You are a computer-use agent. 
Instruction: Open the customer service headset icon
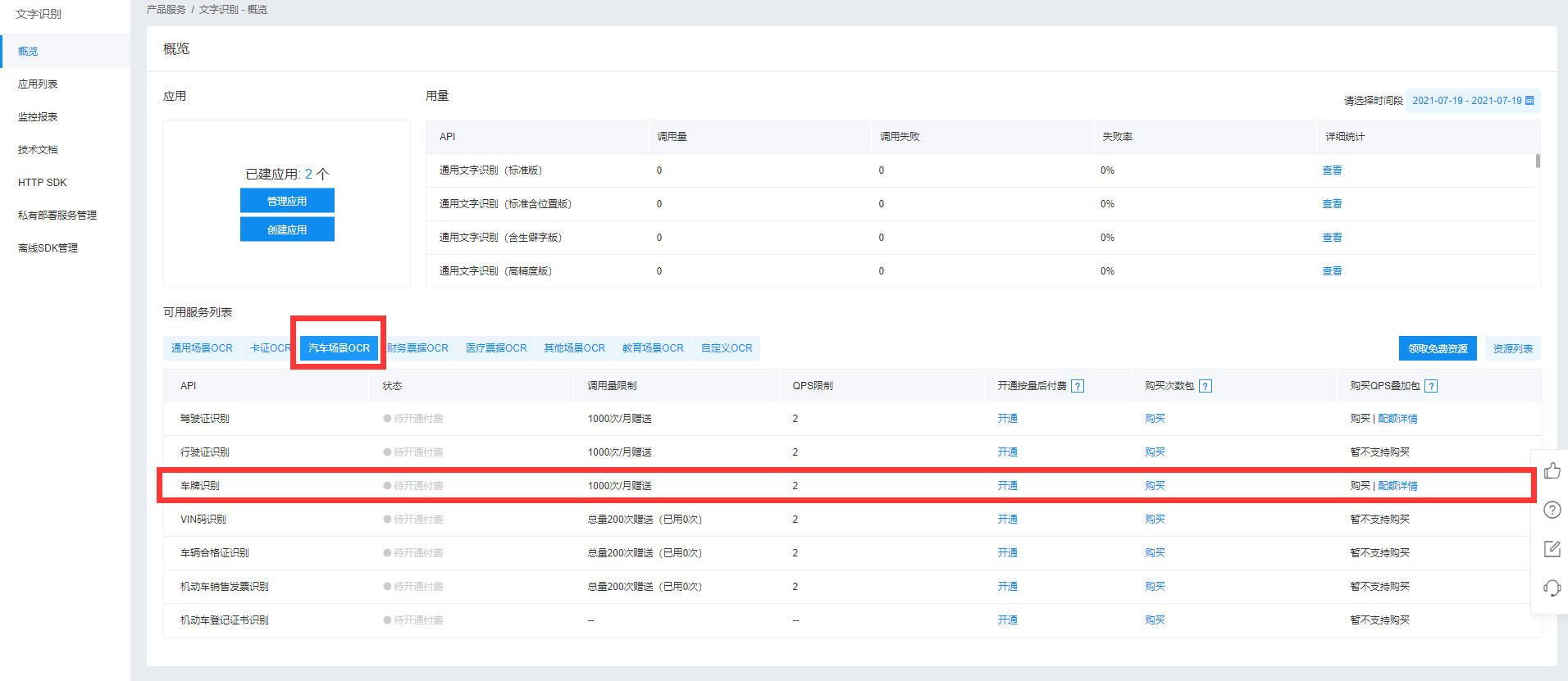(1552, 588)
